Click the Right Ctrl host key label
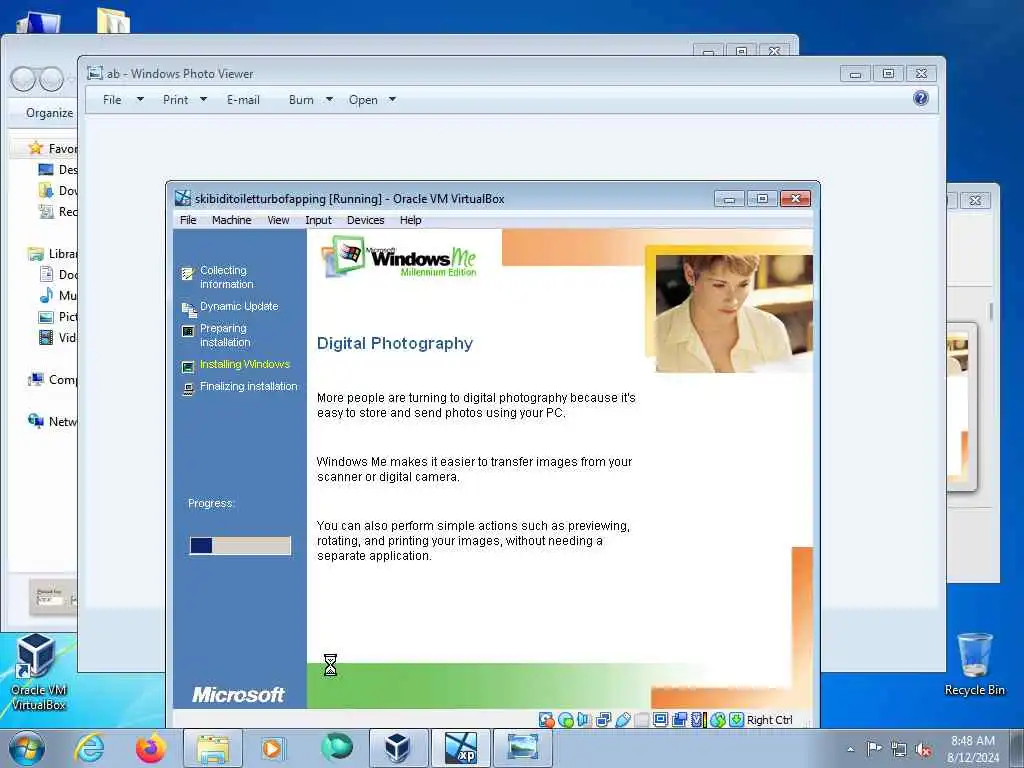 coord(769,720)
